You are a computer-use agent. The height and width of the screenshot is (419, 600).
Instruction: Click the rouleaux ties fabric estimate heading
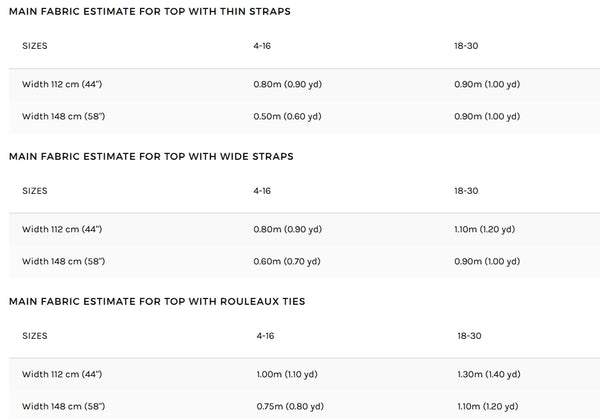[157, 300]
